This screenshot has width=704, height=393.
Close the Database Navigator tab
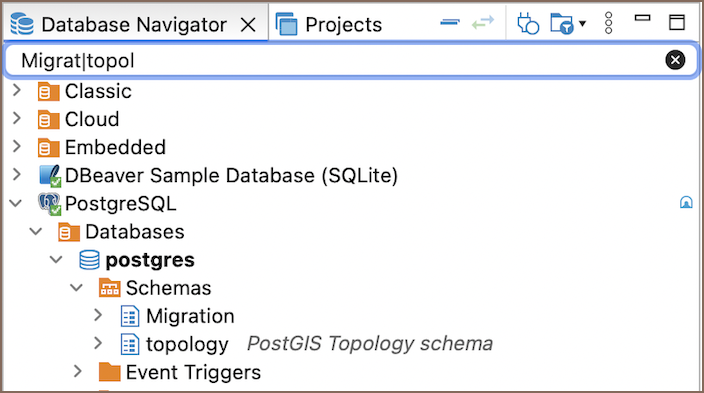248,25
